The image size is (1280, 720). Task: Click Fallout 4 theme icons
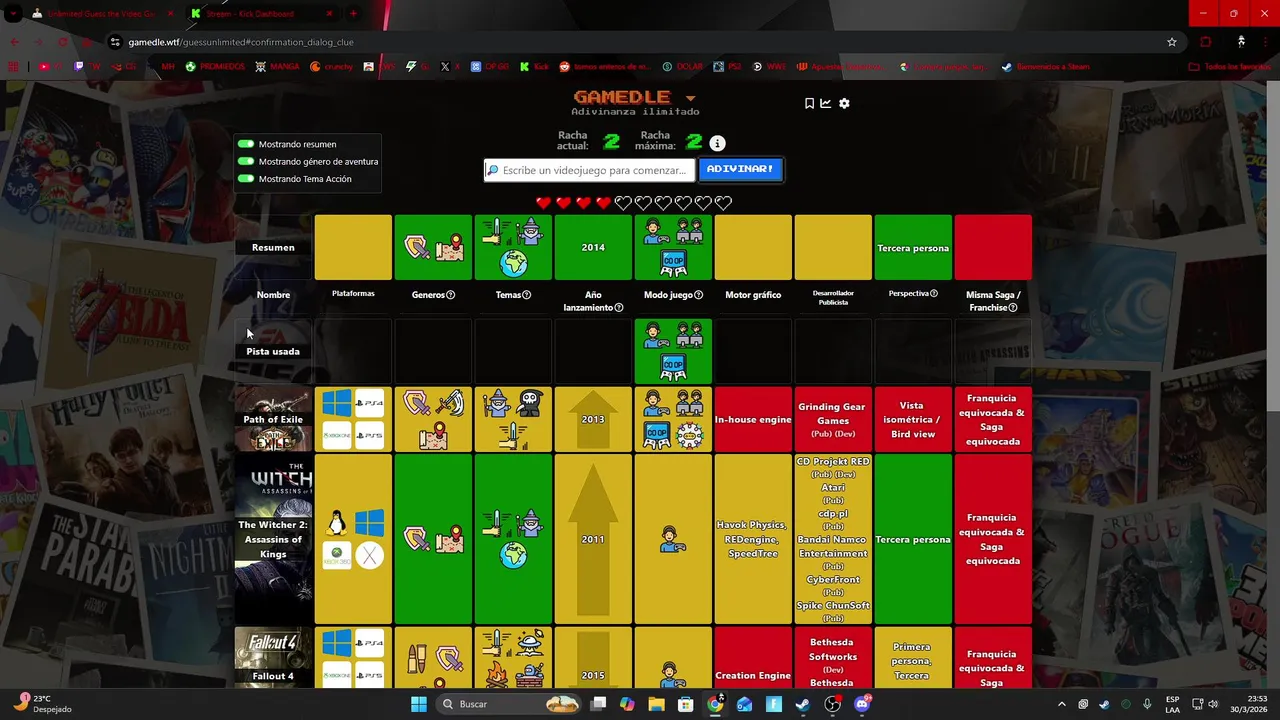pyautogui.click(x=513, y=657)
